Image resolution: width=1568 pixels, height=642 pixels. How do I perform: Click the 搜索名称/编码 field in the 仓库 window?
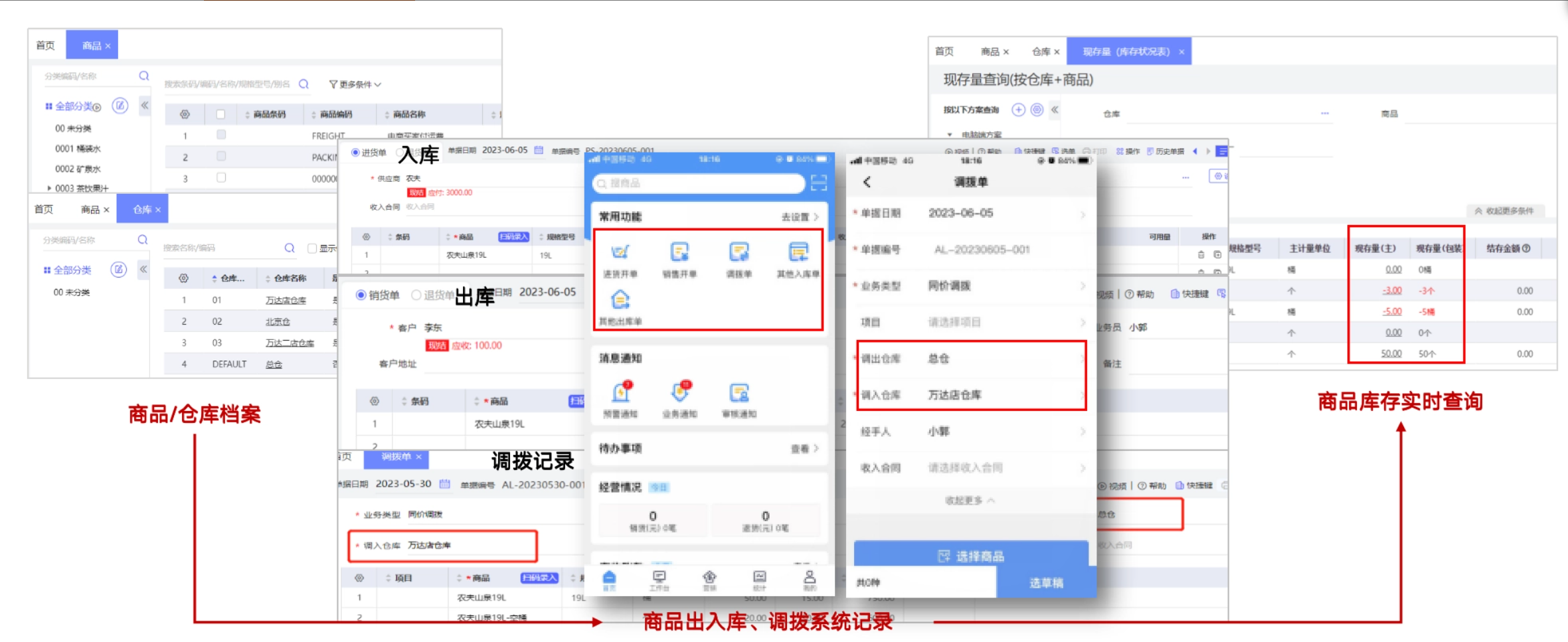(222, 248)
